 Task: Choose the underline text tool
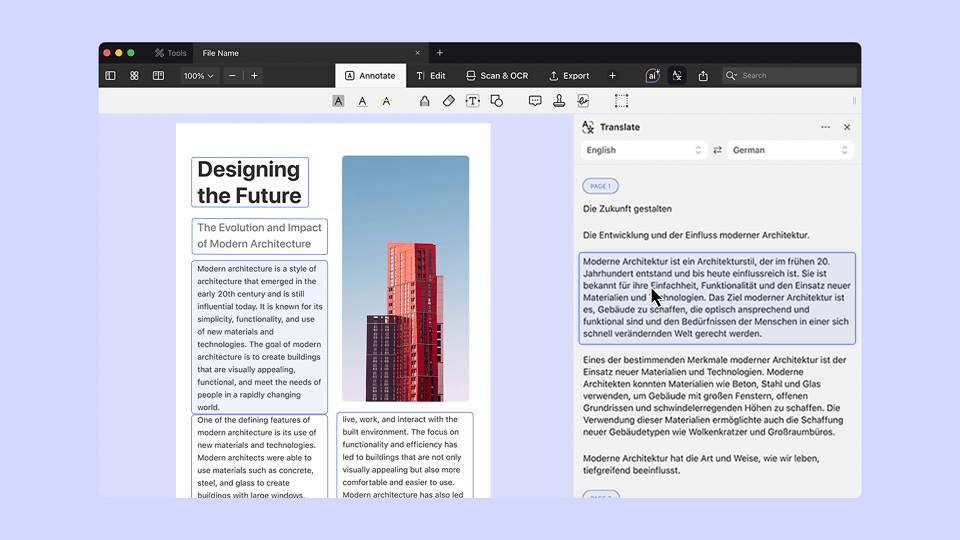[362, 101]
